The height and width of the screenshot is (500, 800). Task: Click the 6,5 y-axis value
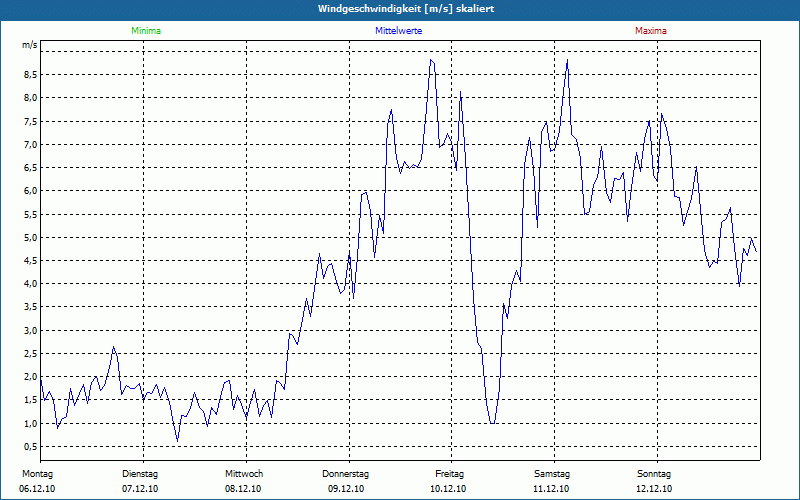coord(30,168)
